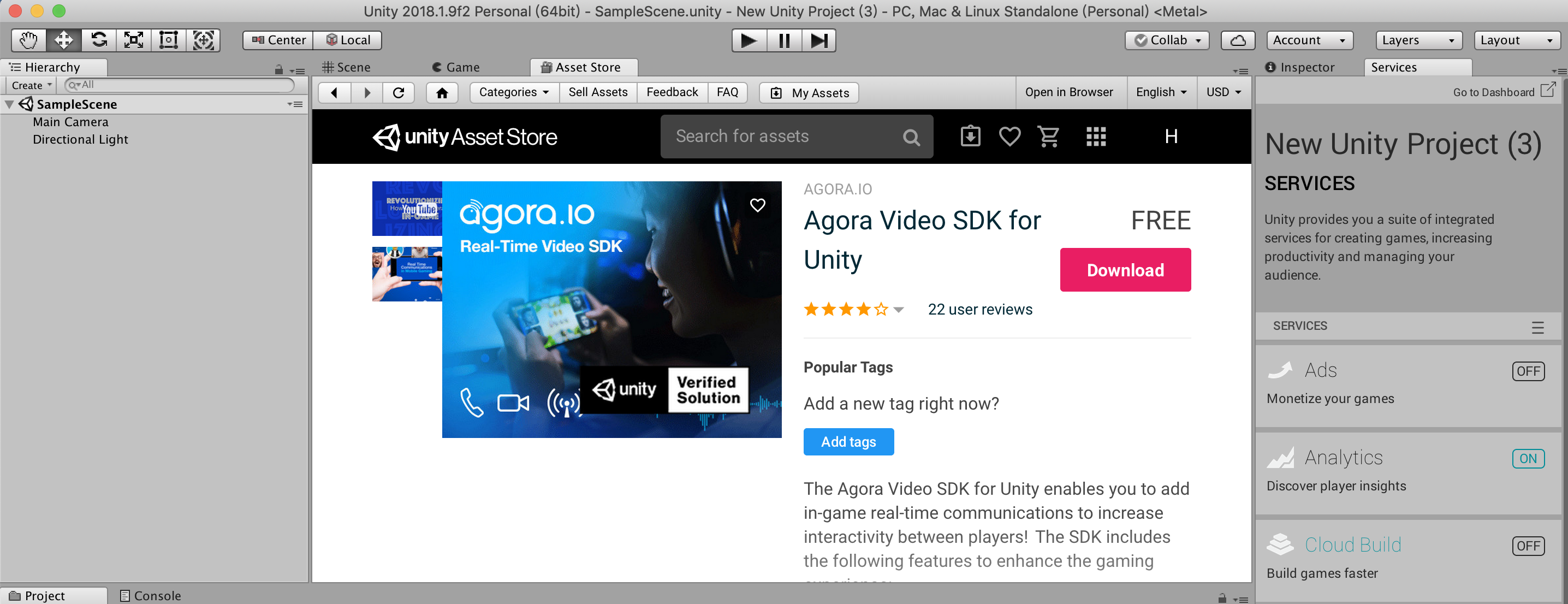This screenshot has height=604, width=1568.
Task: Select the Scale tool icon
Action: (x=133, y=40)
